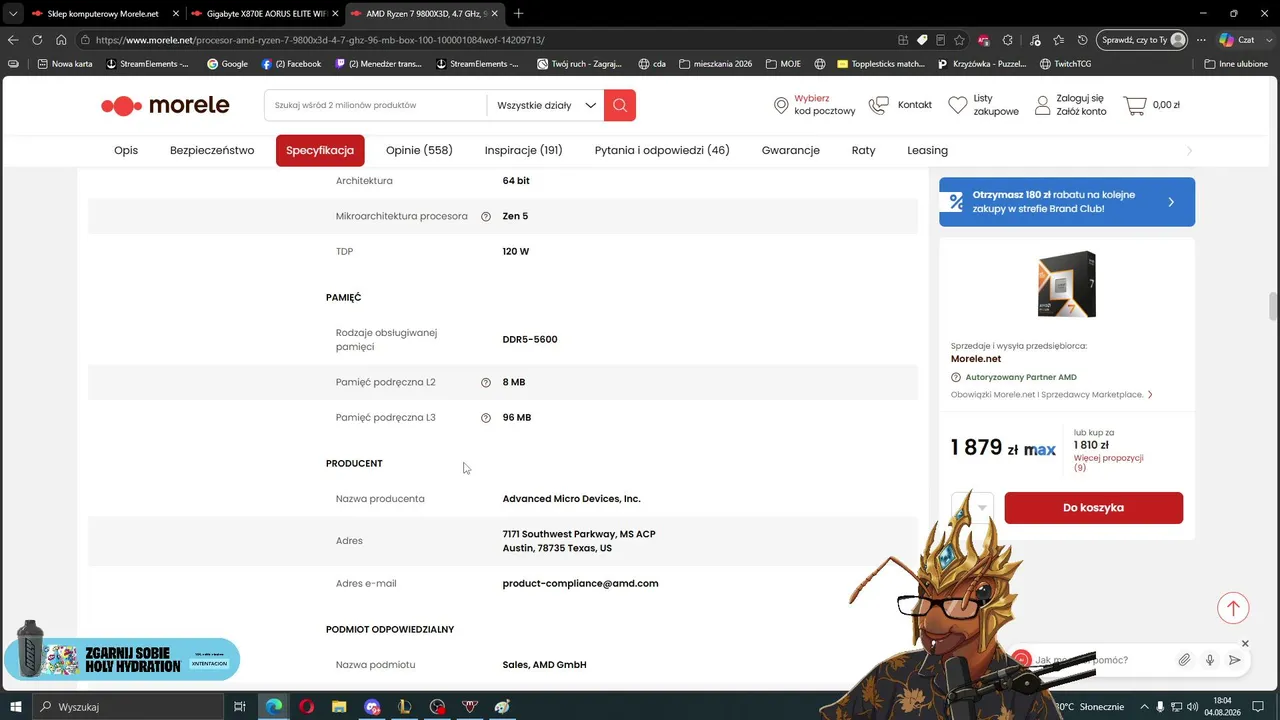Open the Wszystkie działy category dropdown
Viewport: 1280px width, 720px height.
pyautogui.click(x=546, y=105)
